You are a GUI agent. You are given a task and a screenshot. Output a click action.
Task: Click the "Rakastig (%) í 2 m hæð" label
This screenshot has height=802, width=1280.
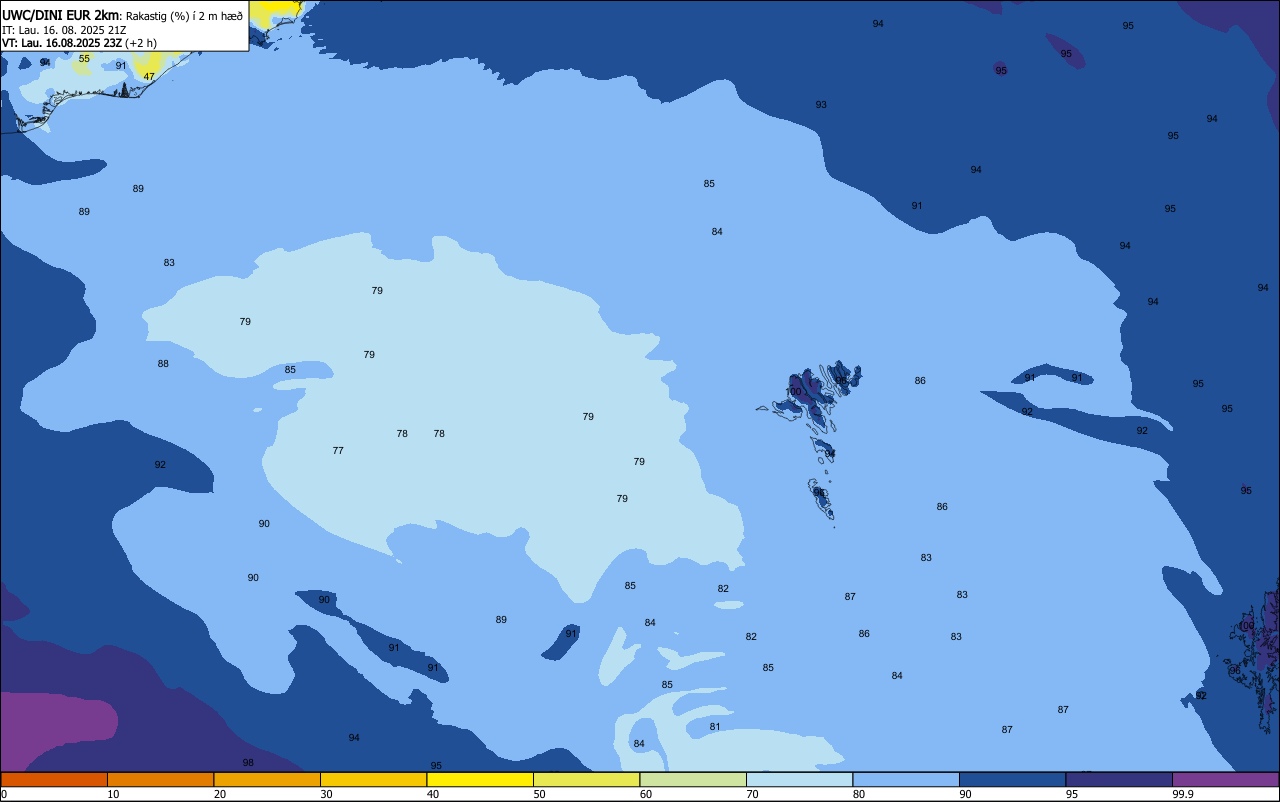[184, 16]
